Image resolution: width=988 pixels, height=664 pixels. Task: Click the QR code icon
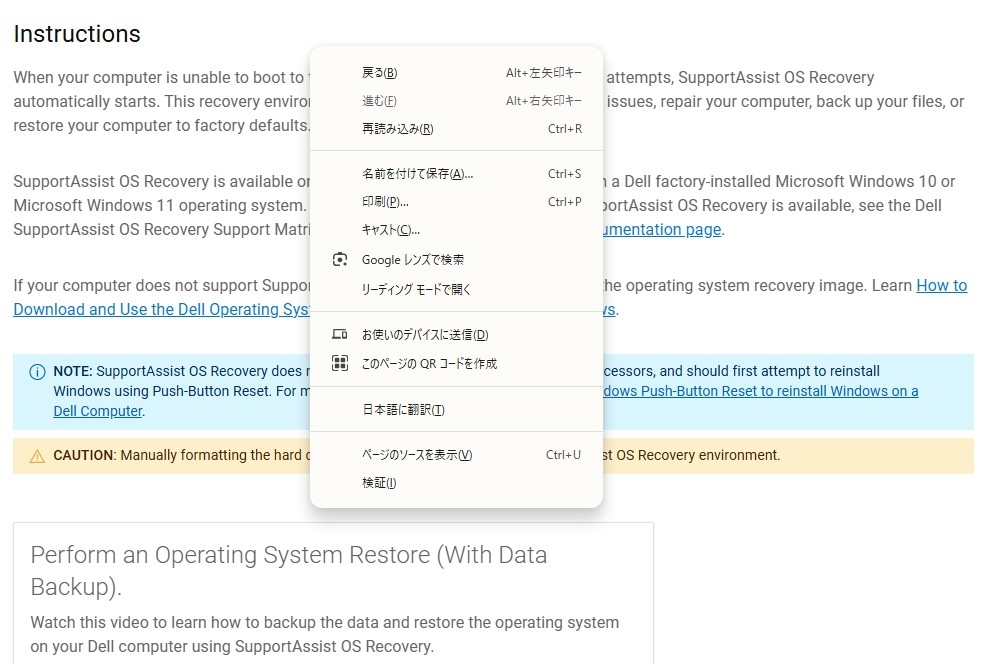(340, 363)
